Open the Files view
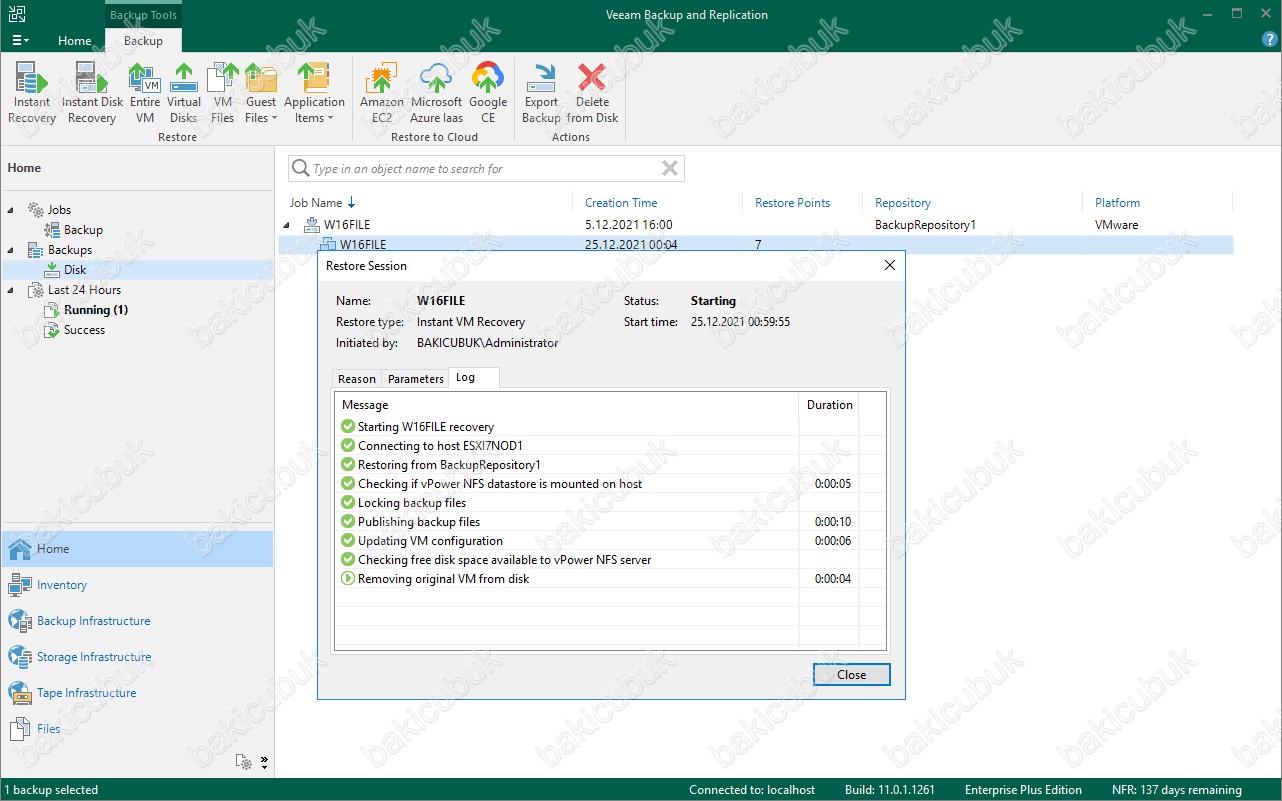 coord(137,729)
